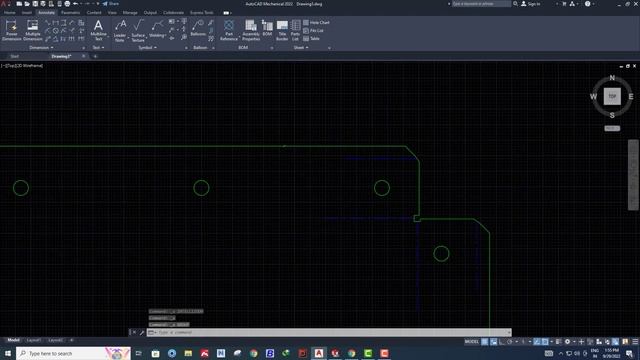Click the N compass direction on ViewCube

pos(612,78)
